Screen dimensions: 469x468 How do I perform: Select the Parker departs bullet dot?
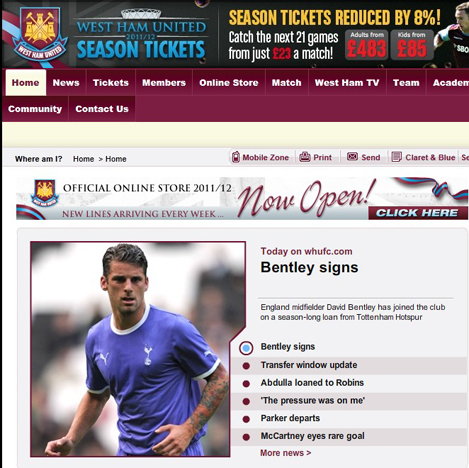tap(246, 419)
